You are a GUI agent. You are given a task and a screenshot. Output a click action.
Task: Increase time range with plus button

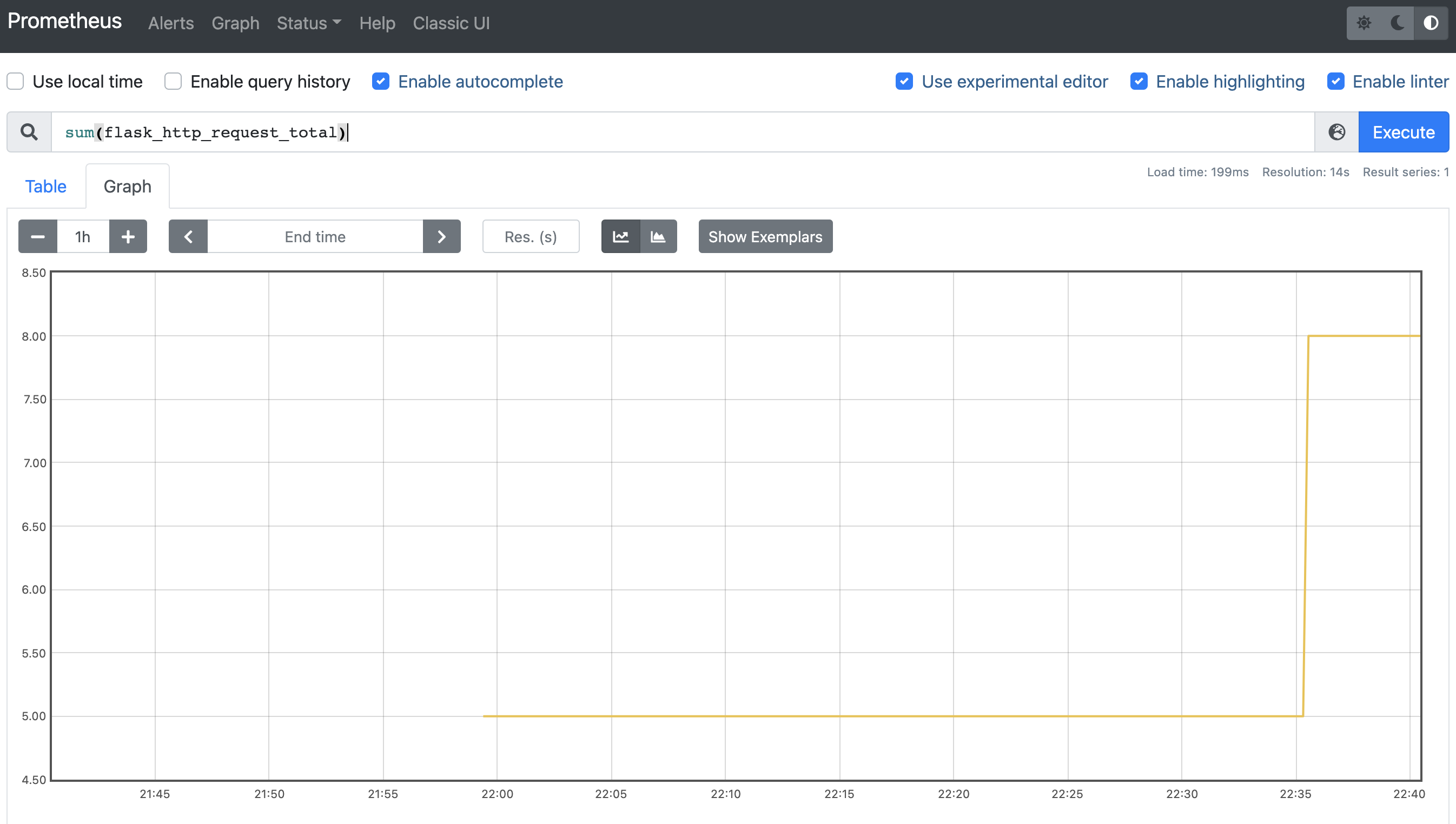[x=128, y=236]
